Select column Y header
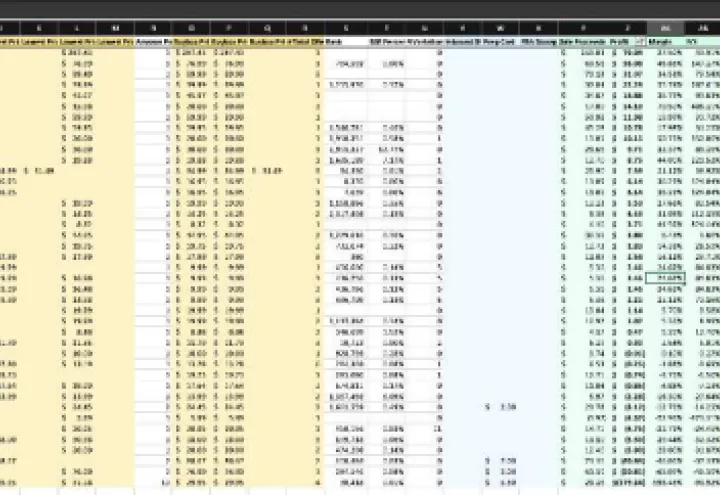720x495 pixels. (583, 28)
